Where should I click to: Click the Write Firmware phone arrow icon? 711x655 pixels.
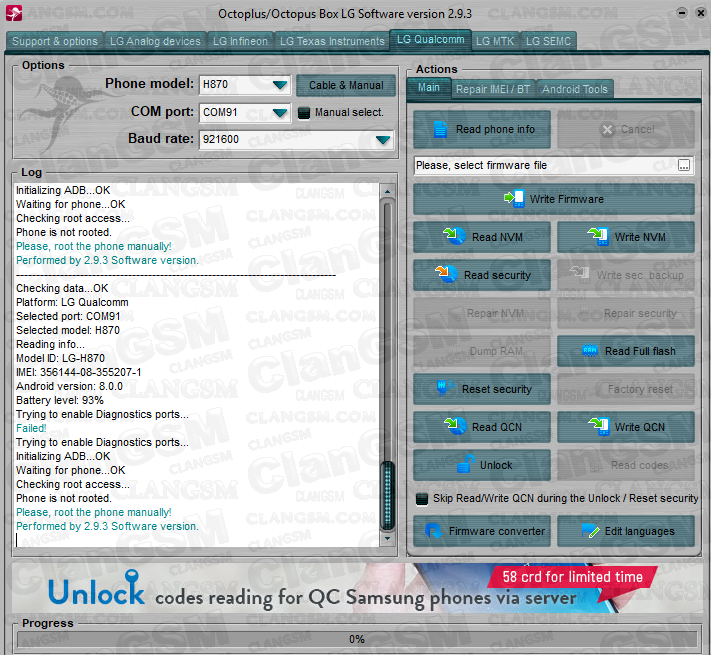click(x=514, y=199)
